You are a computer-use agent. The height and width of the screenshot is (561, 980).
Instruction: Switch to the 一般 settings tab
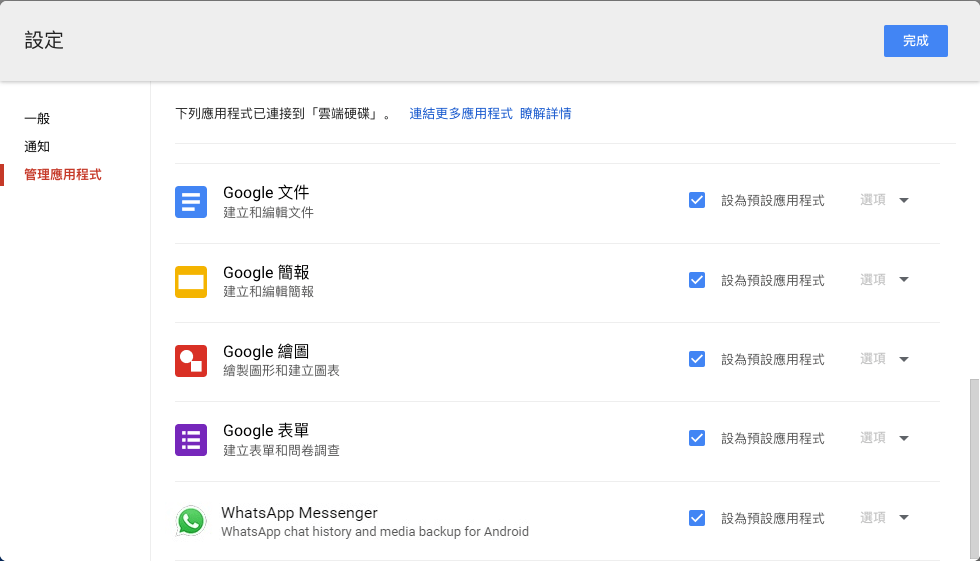point(37,118)
